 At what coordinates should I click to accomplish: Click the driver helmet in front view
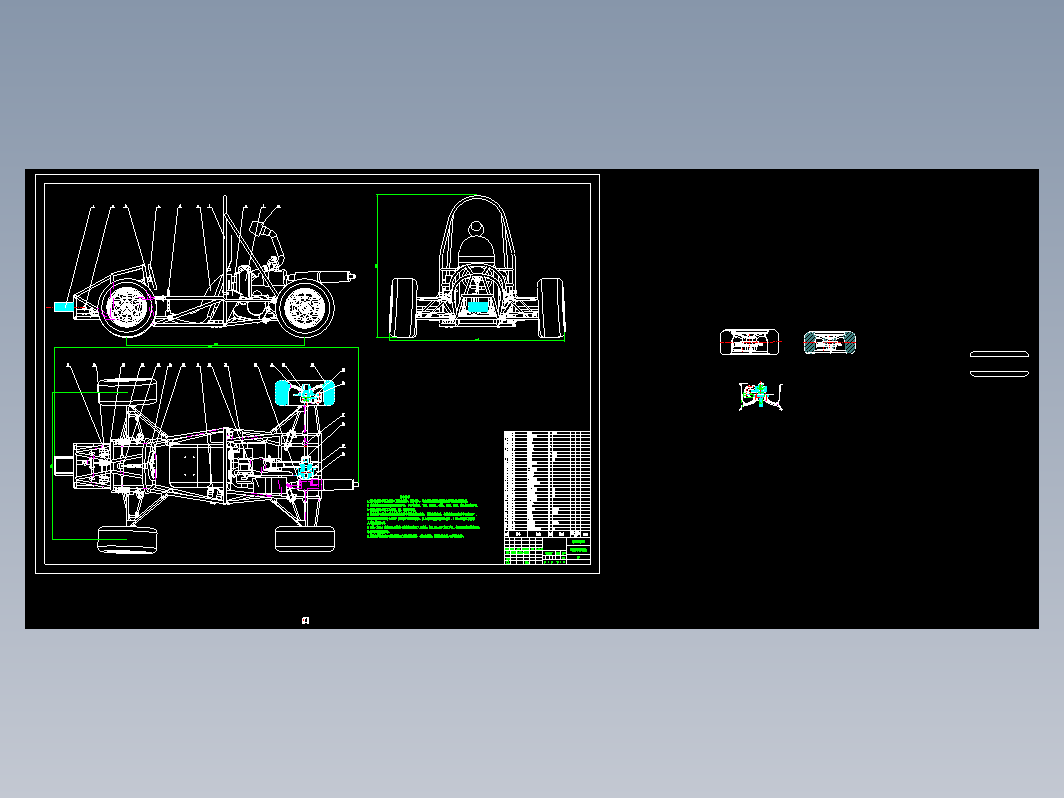coord(476,227)
